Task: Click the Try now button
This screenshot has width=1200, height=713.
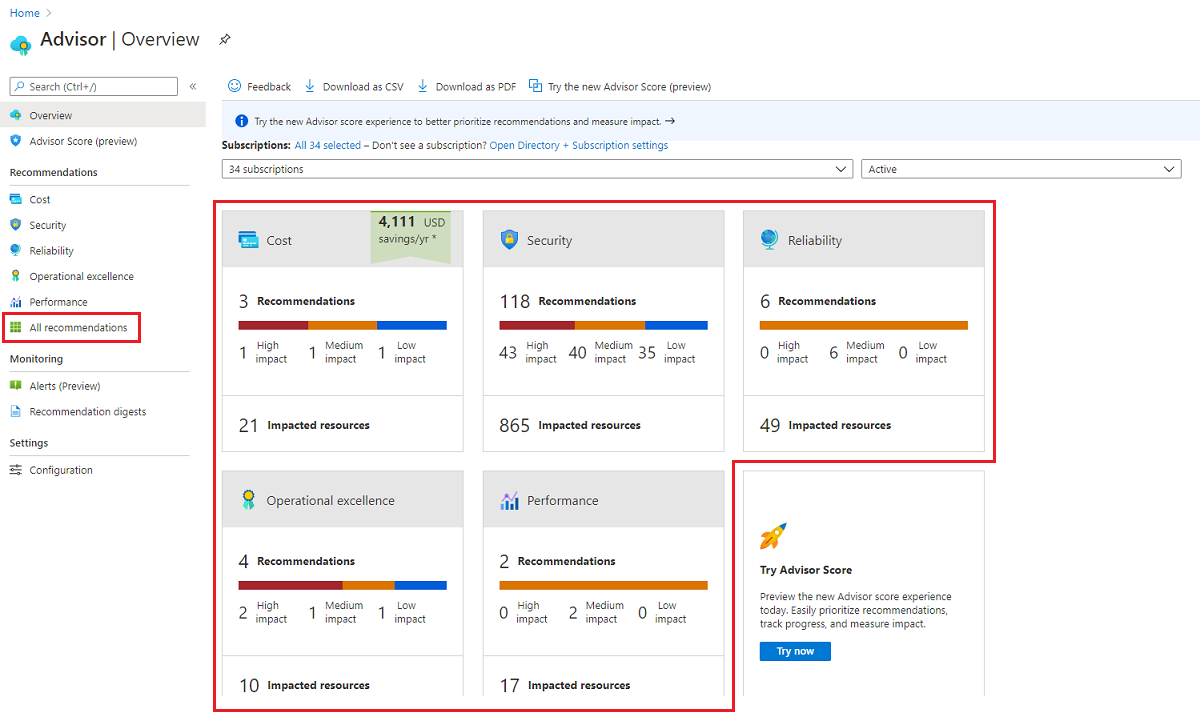Action: pos(795,651)
